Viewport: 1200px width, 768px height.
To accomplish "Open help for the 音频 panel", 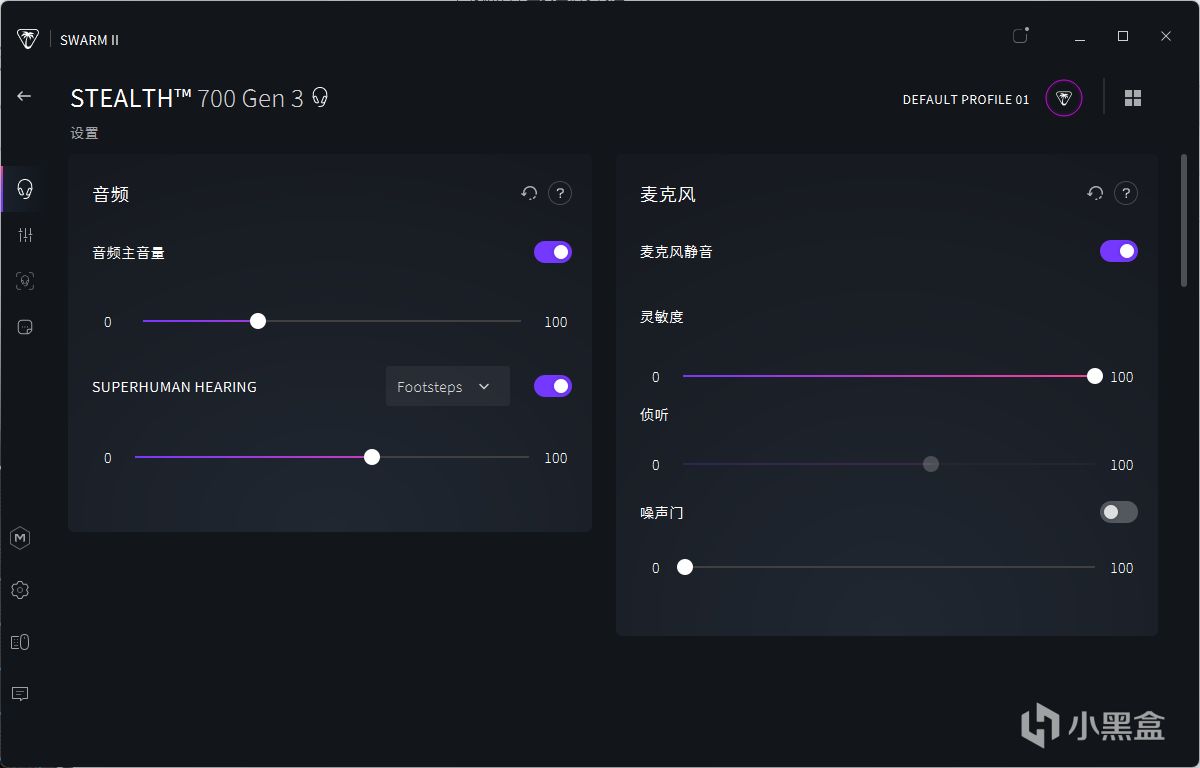I will tap(560, 193).
